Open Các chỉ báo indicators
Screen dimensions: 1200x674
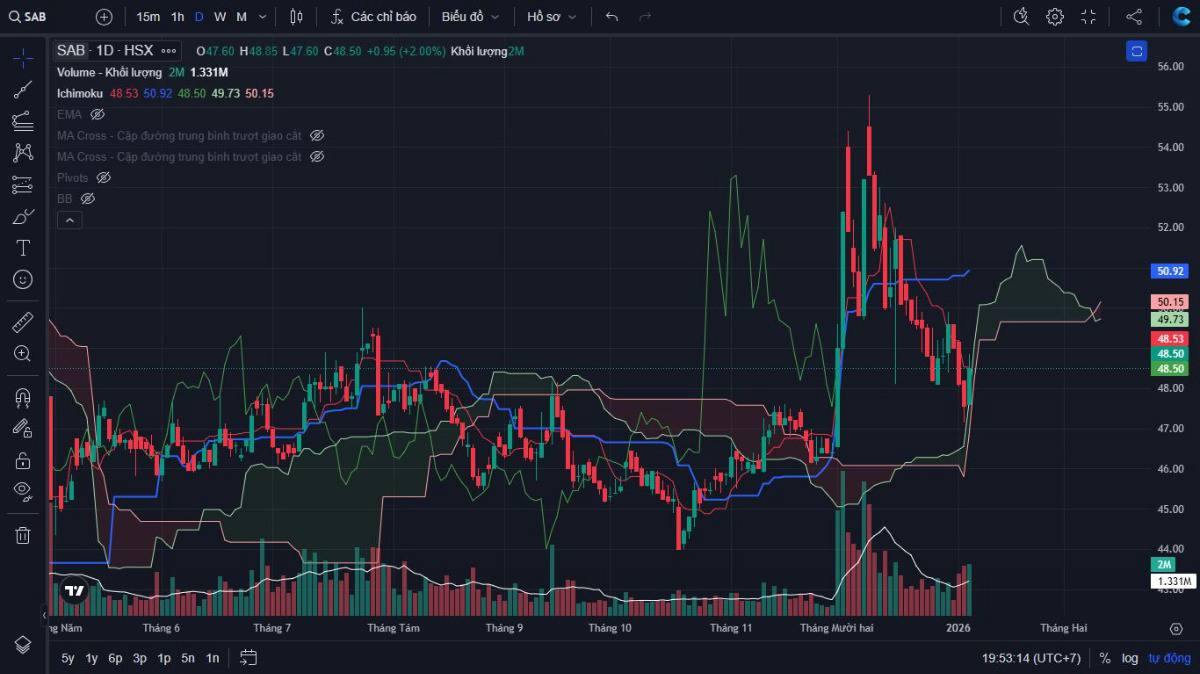(x=373, y=17)
